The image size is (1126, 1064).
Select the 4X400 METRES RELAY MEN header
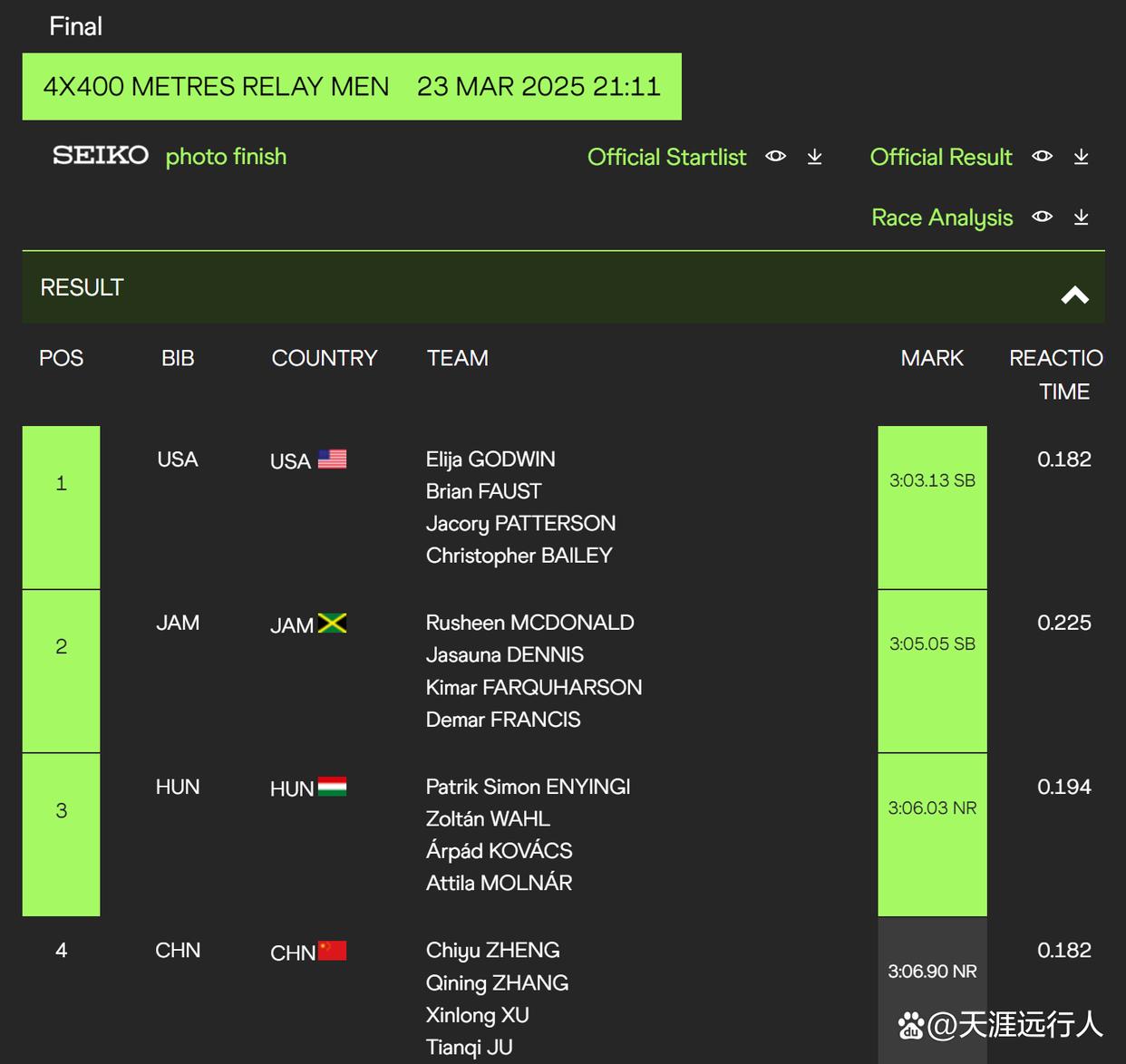click(352, 86)
